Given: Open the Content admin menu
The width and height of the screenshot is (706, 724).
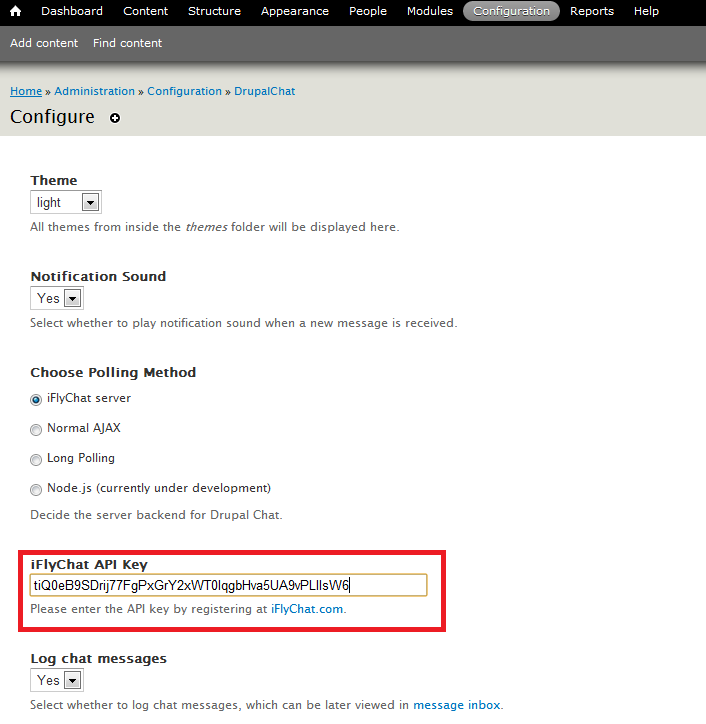Looking at the screenshot, I should pos(145,11).
